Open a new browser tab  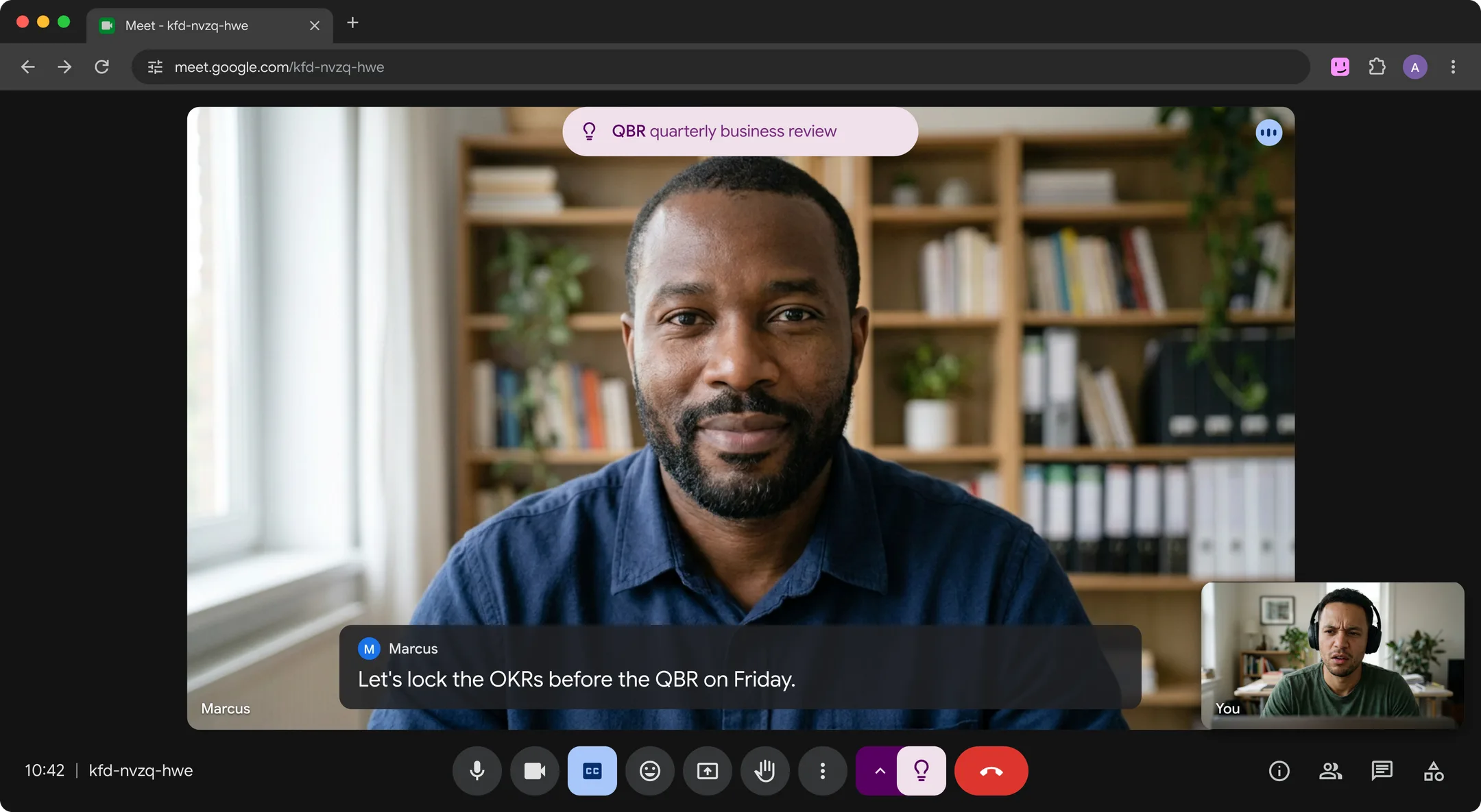click(x=352, y=23)
